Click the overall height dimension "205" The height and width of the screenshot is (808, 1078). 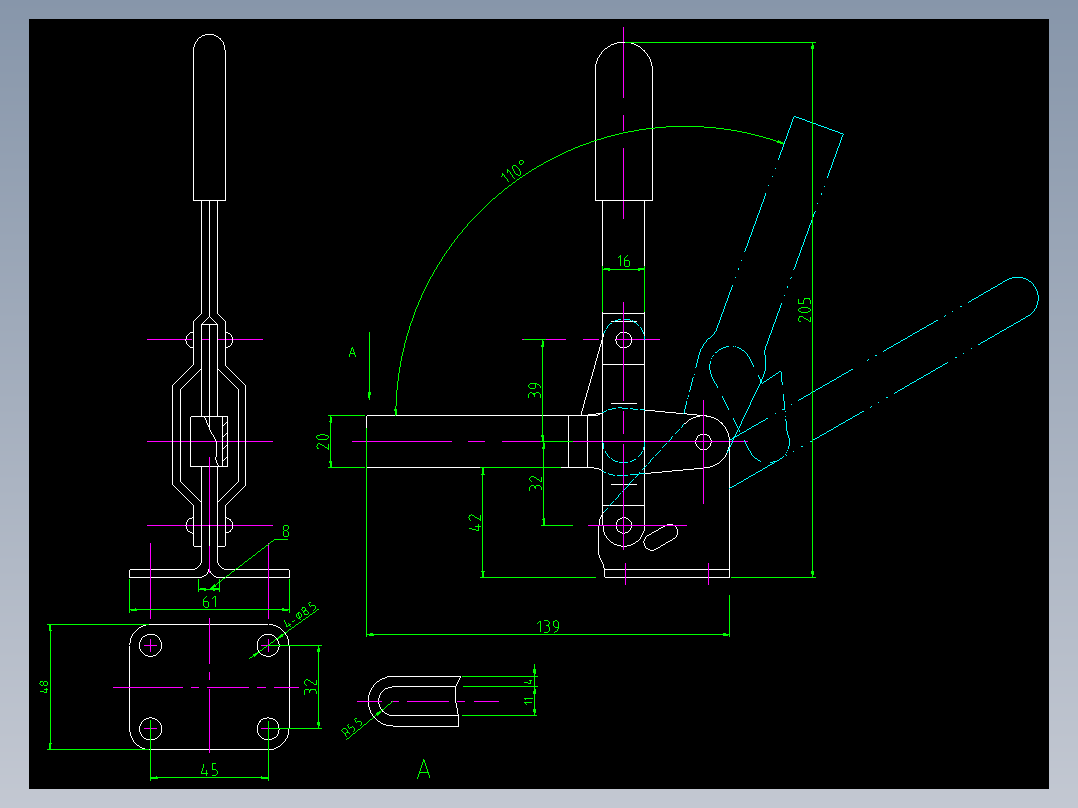804,309
